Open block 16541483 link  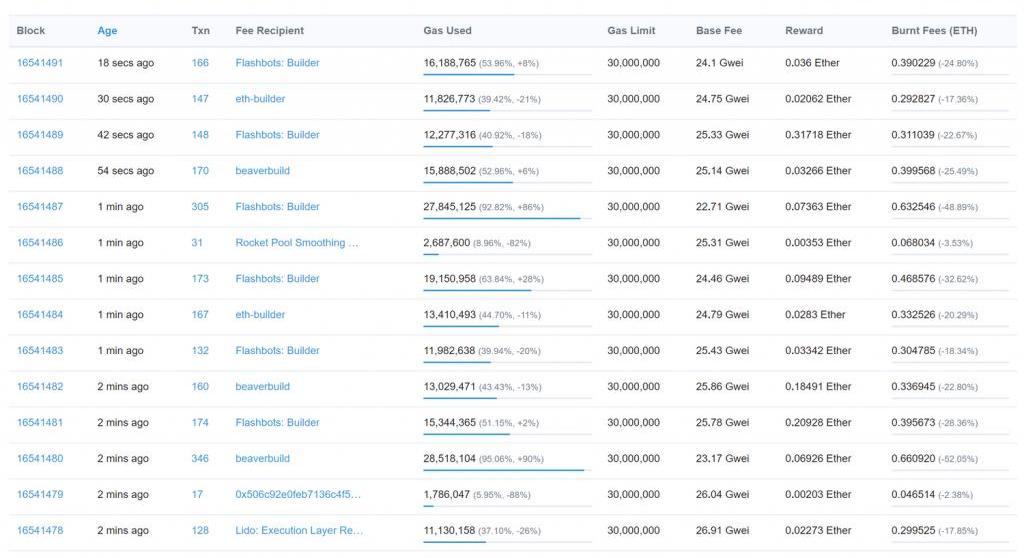coord(40,351)
